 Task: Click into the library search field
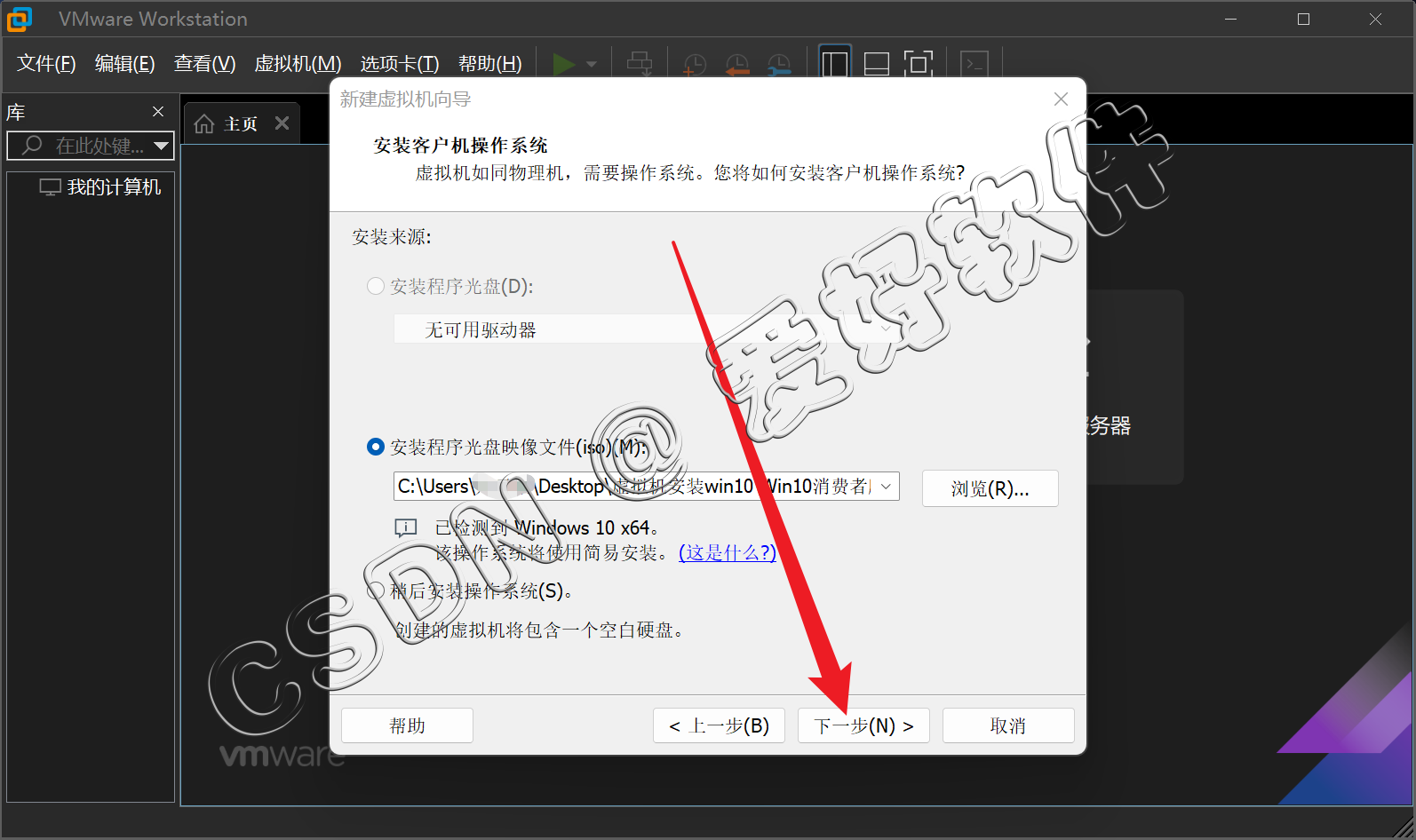point(91,146)
